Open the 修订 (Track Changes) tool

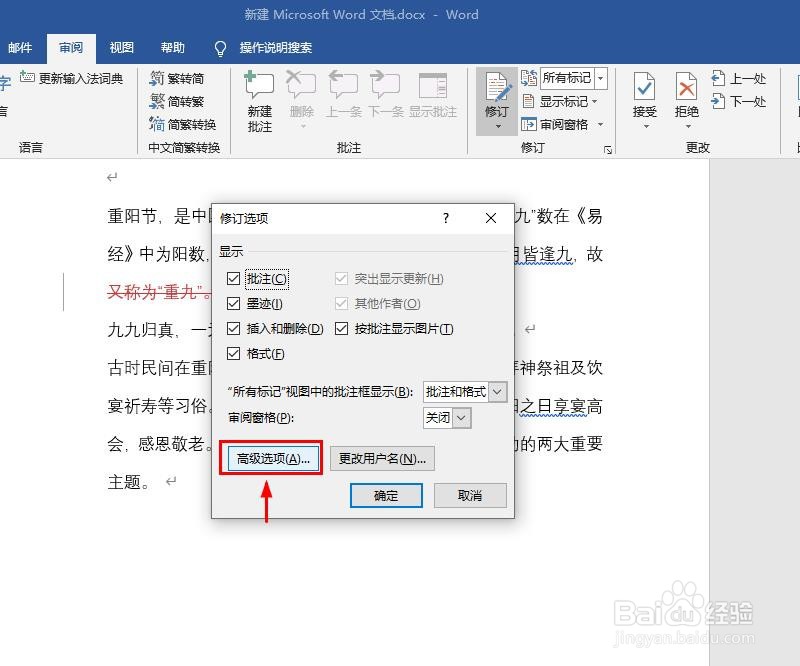(497, 90)
